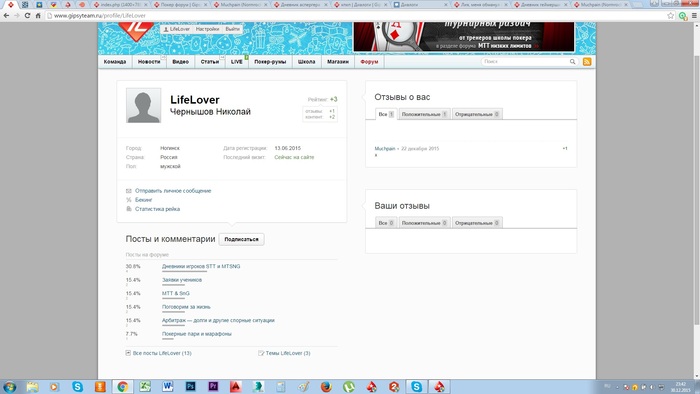Open the Заявки учеников forum link
Viewport: 700px width, 394px height.
click(x=182, y=280)
